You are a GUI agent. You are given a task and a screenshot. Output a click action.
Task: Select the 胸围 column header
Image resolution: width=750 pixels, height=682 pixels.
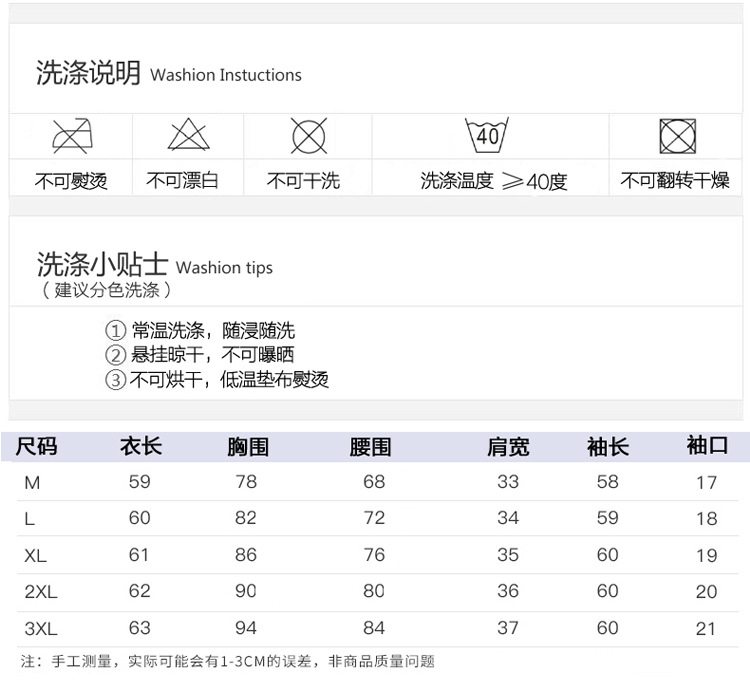(248, 447)
